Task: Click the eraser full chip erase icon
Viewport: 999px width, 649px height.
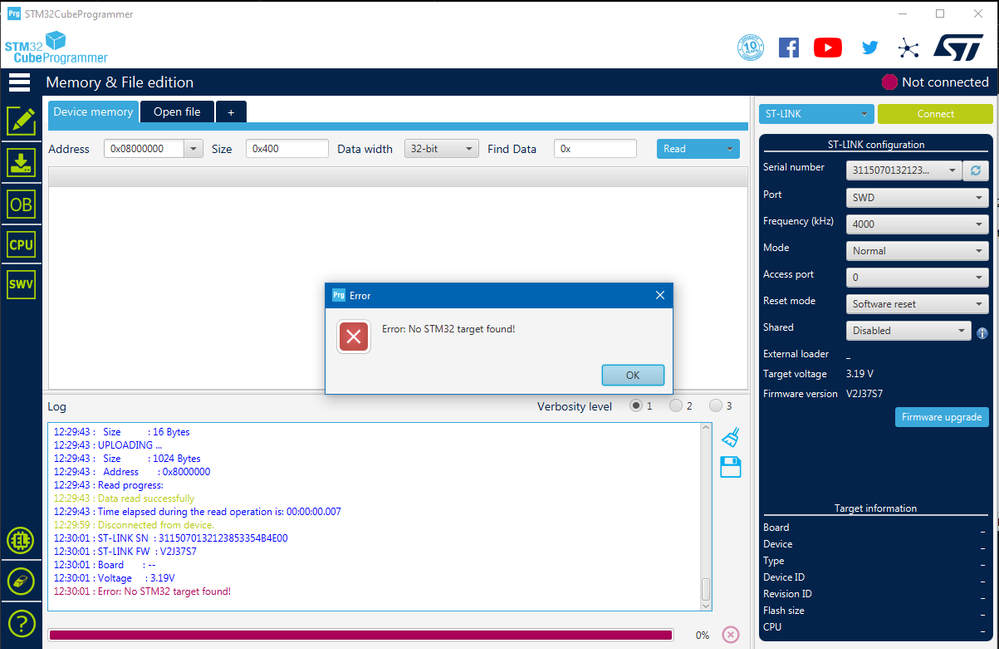Action: 21,581
